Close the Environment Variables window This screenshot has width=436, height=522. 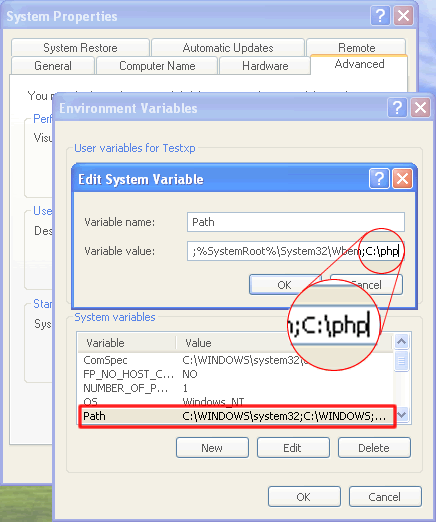click(421, 108)
